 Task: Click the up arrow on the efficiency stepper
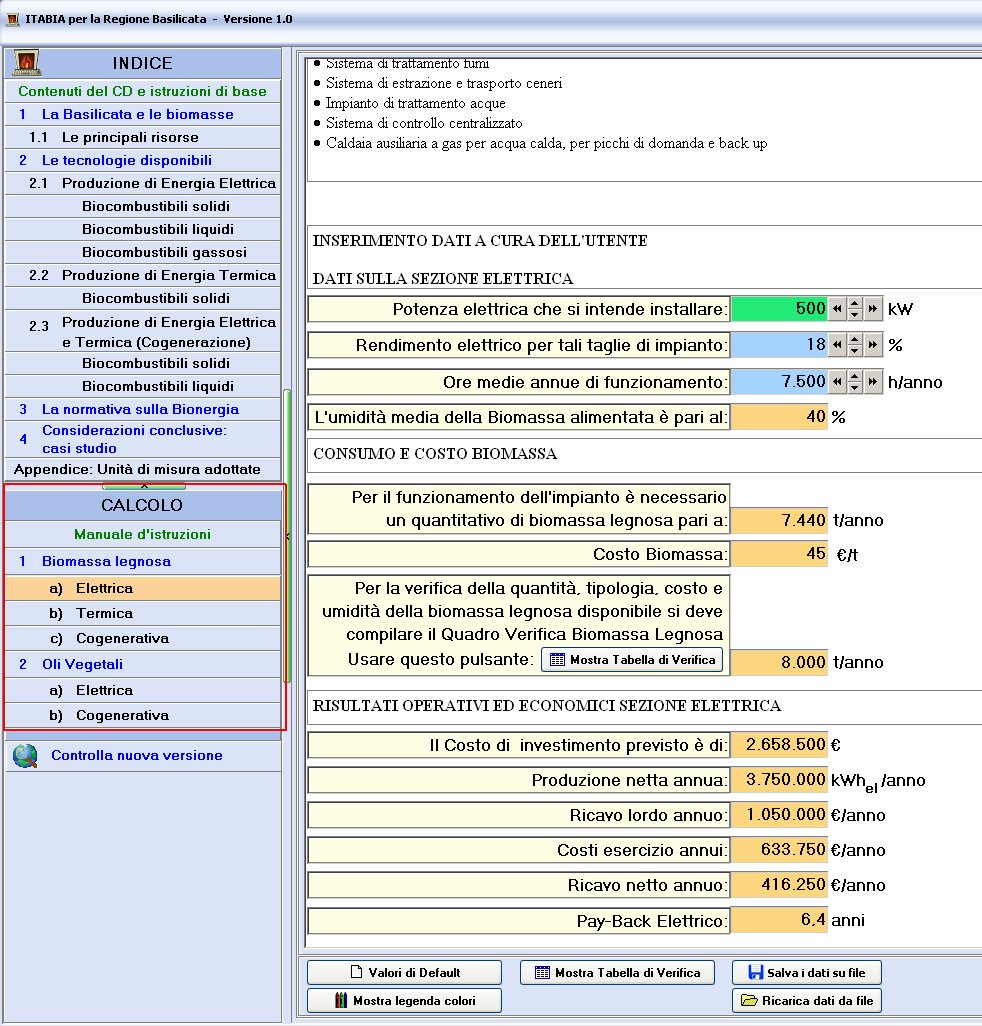tap(854, 340)
